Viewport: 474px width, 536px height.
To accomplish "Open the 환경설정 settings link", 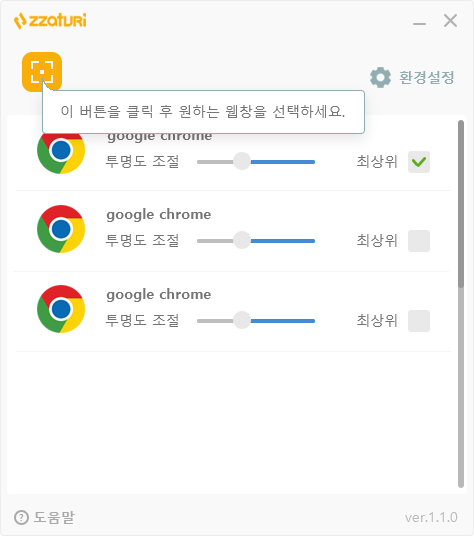I will point(427,77).
